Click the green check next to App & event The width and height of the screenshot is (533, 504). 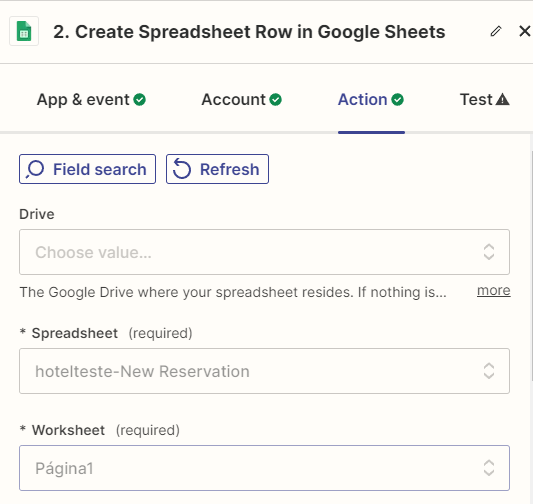click(139, 100)
